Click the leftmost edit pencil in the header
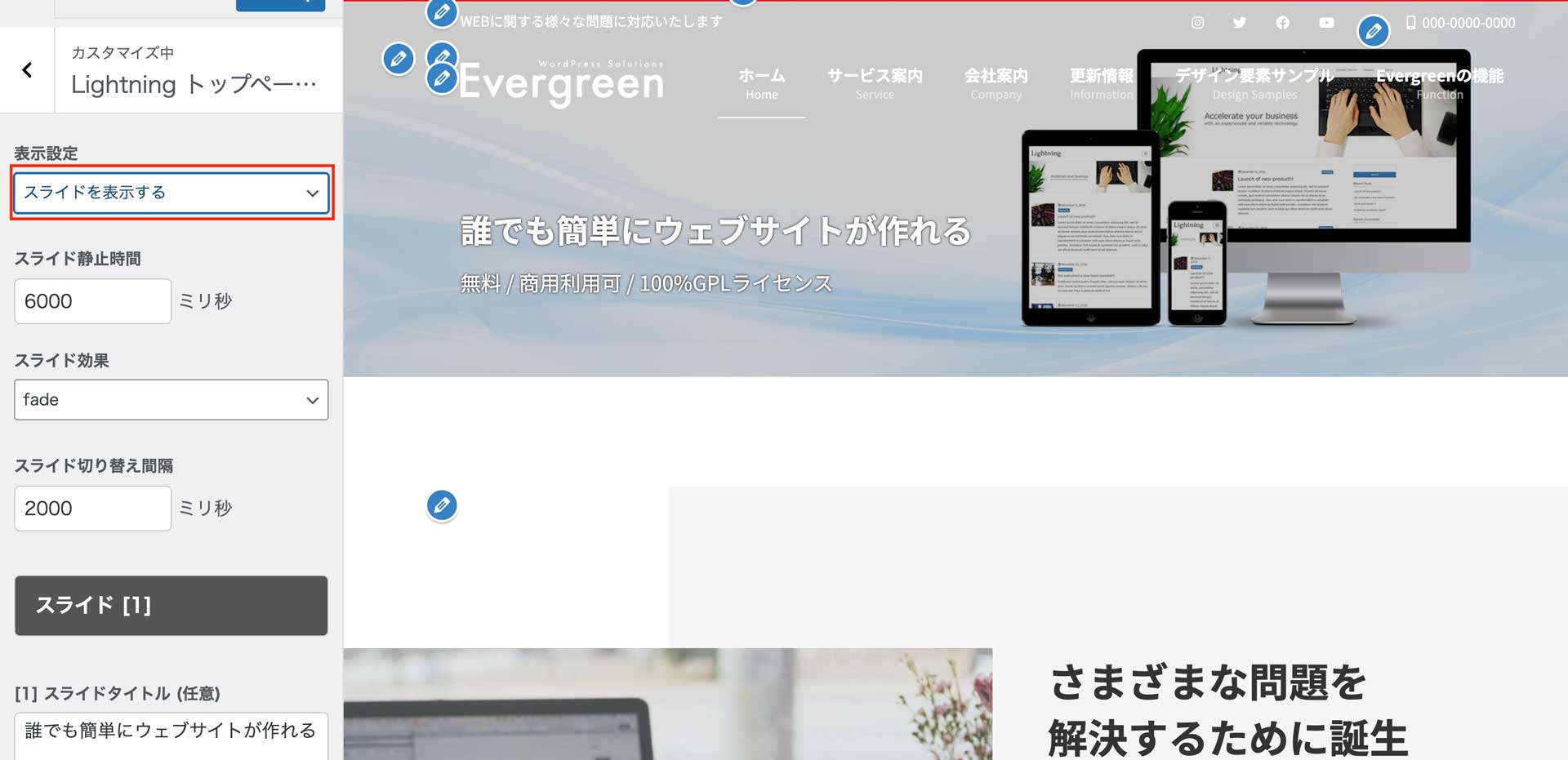Image resolution: width=1568 pixels, height=760 pixels. point(399,59)
